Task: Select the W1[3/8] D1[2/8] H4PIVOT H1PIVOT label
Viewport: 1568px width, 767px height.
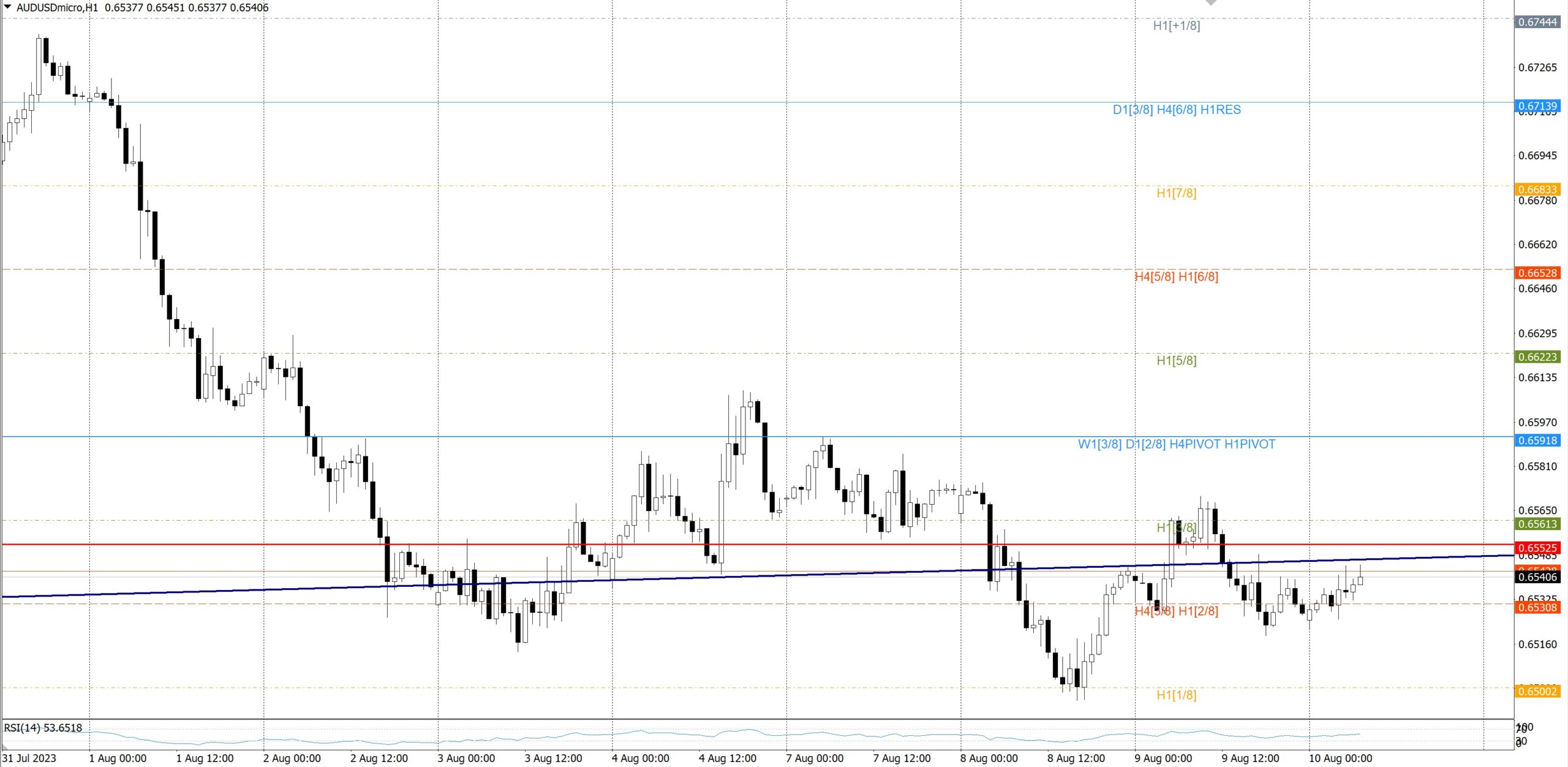Action: (1176, 444)
